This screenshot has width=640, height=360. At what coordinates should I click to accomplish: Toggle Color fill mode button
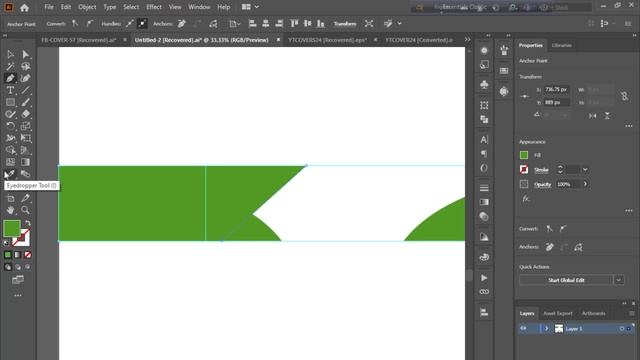[8, 255]
